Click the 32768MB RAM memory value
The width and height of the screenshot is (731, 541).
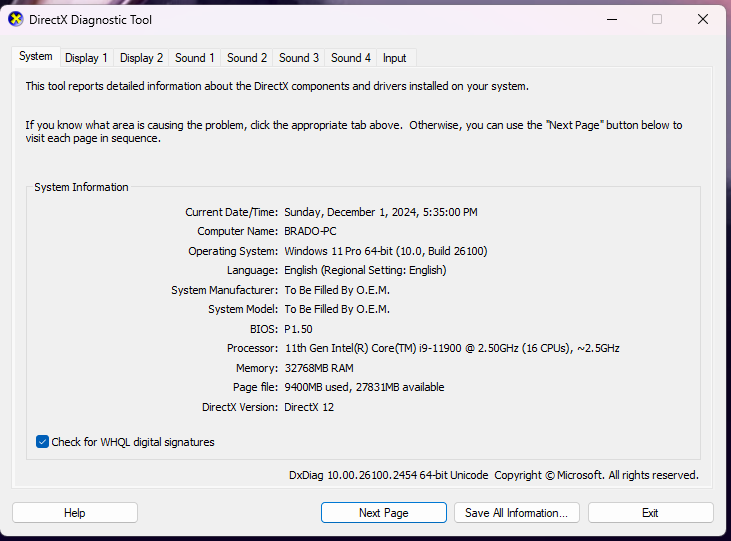click(x=319, y=368)
